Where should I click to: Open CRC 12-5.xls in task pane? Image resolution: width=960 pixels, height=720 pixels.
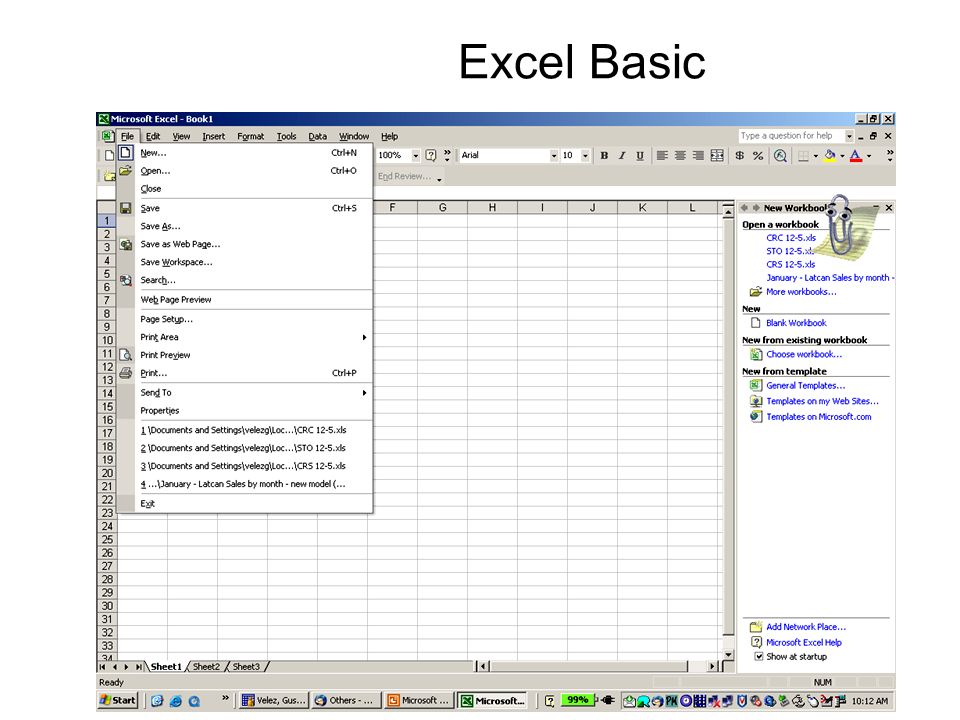(x=790, y=238)
